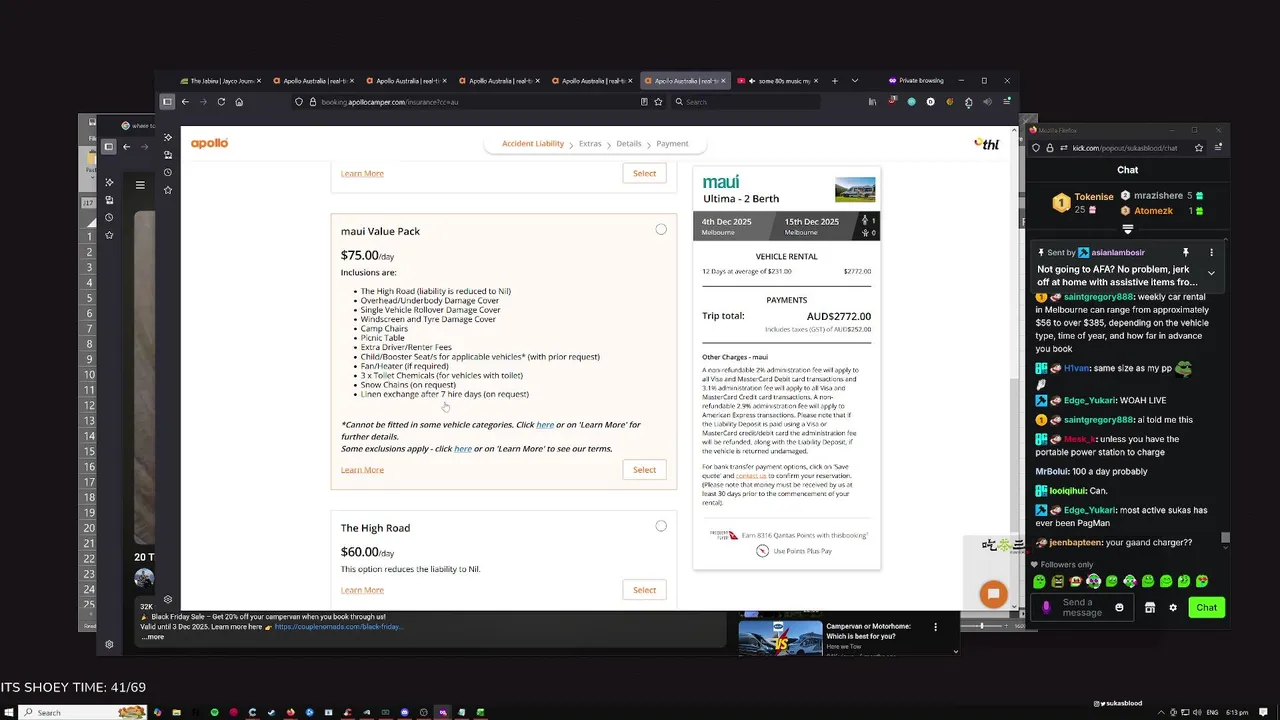Open Spotify from the taskbar

click(x=214, y=712)
